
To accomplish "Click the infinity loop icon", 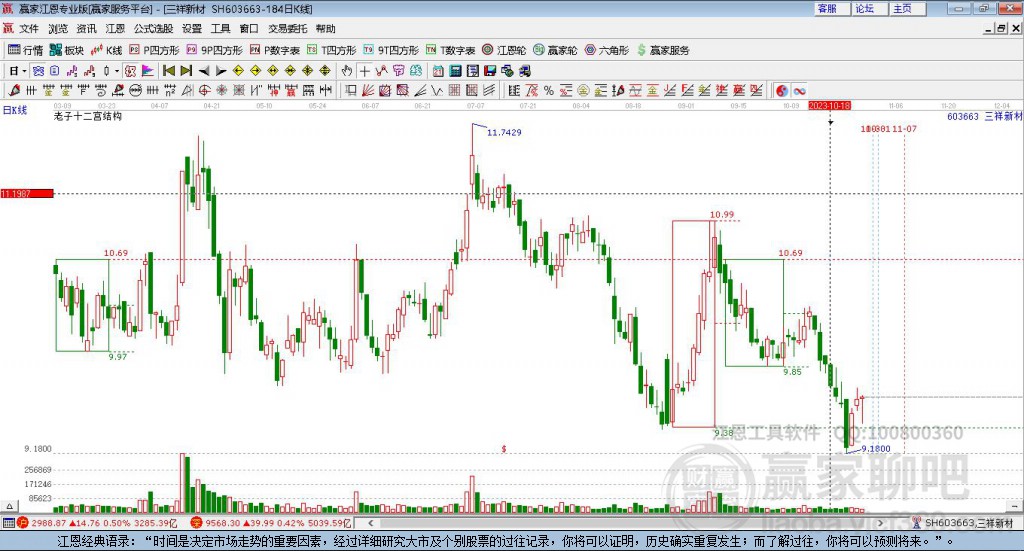I will click(799, 91).
